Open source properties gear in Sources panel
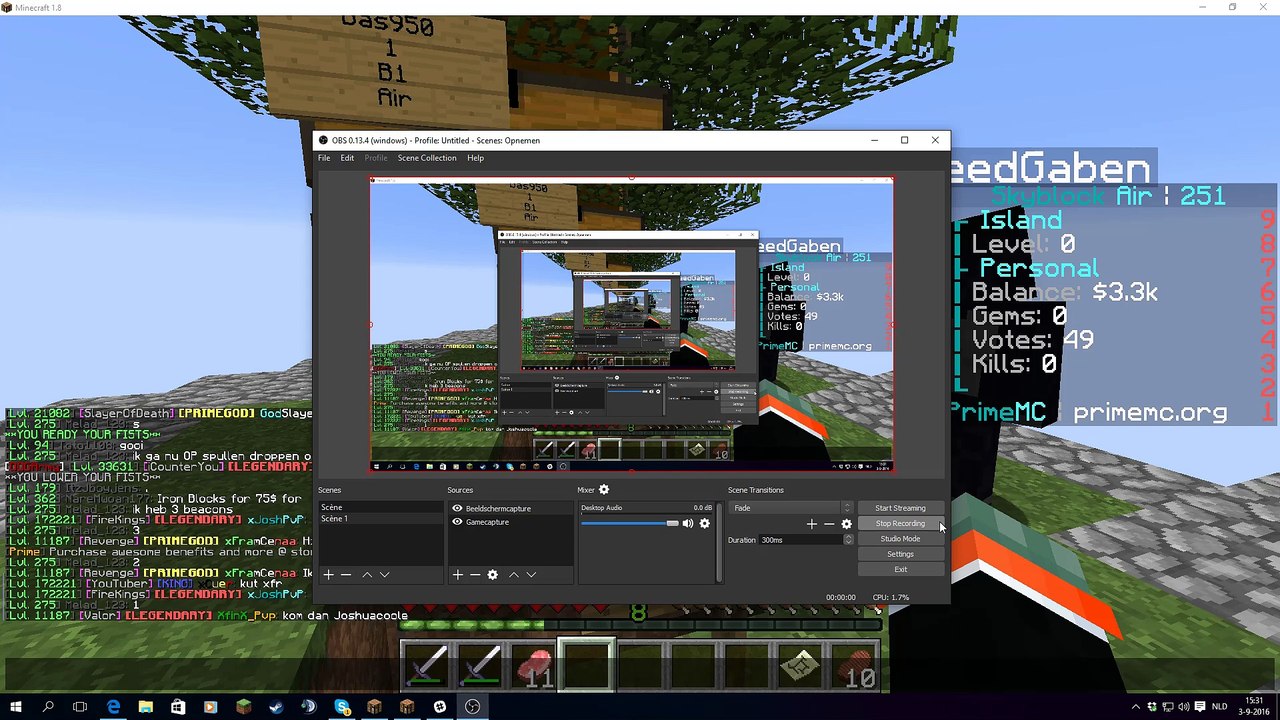The image size is (1280, 720). (x=492, y=575)
